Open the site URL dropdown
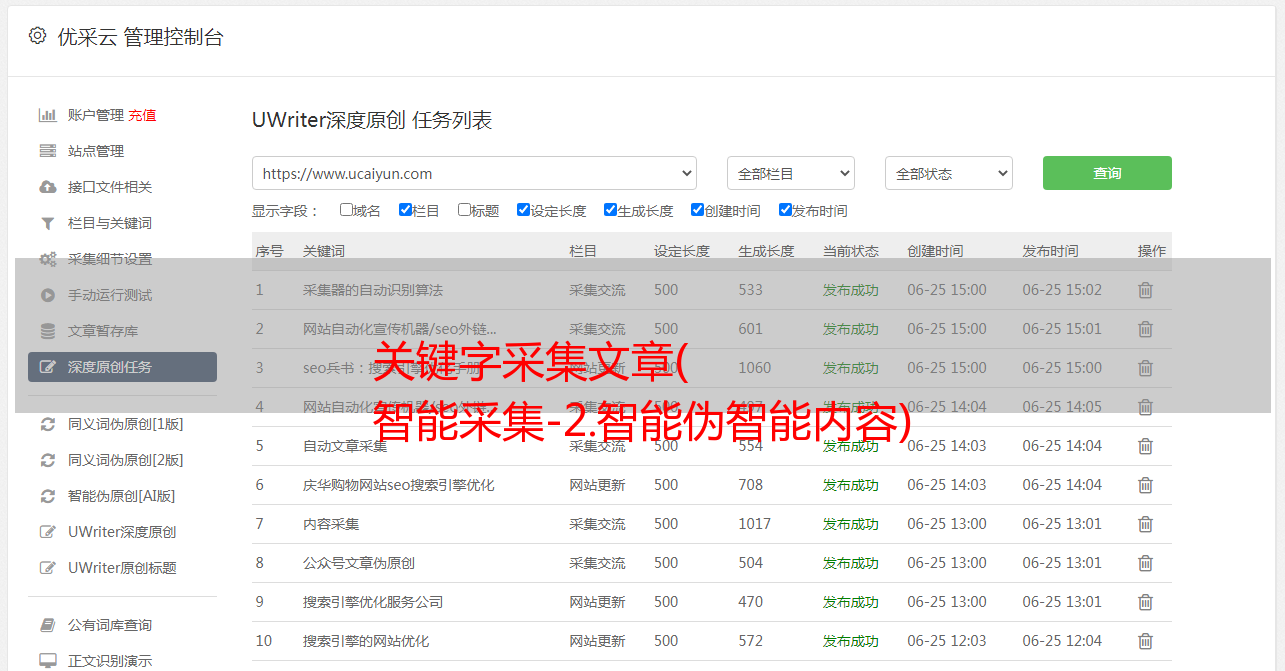This screenshot has width=1285, height=671. pyautogui.click(x=474, y=173)
